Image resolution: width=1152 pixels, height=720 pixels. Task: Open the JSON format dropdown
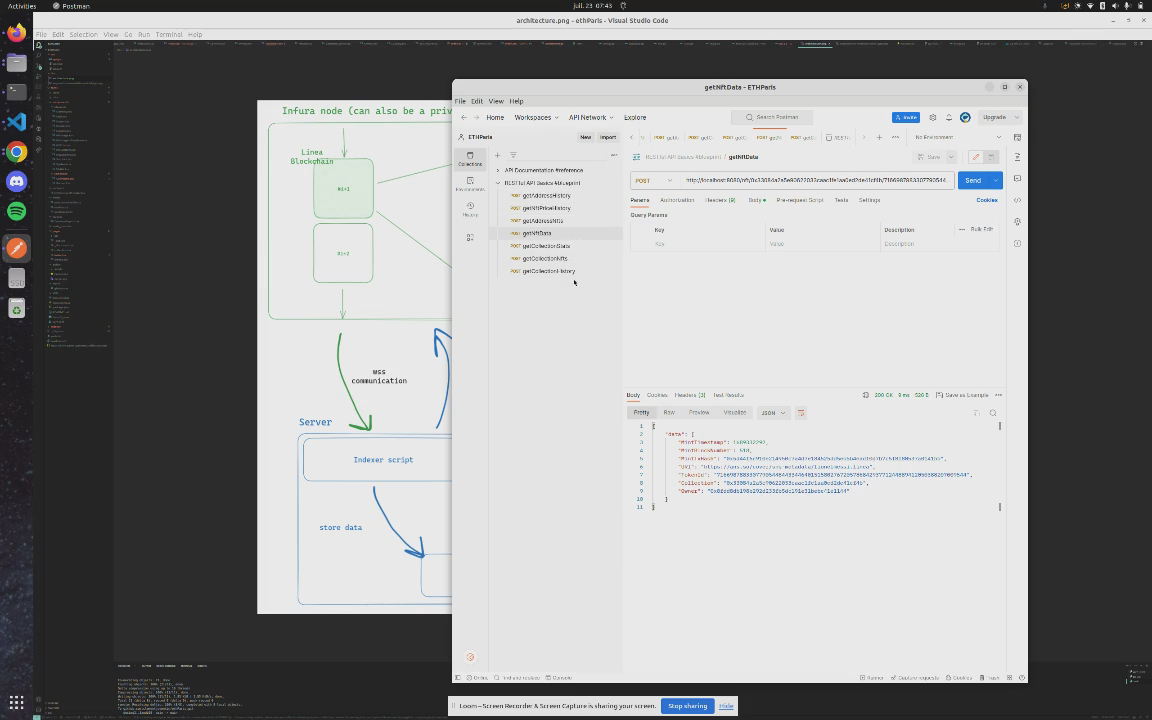[773, 413]
